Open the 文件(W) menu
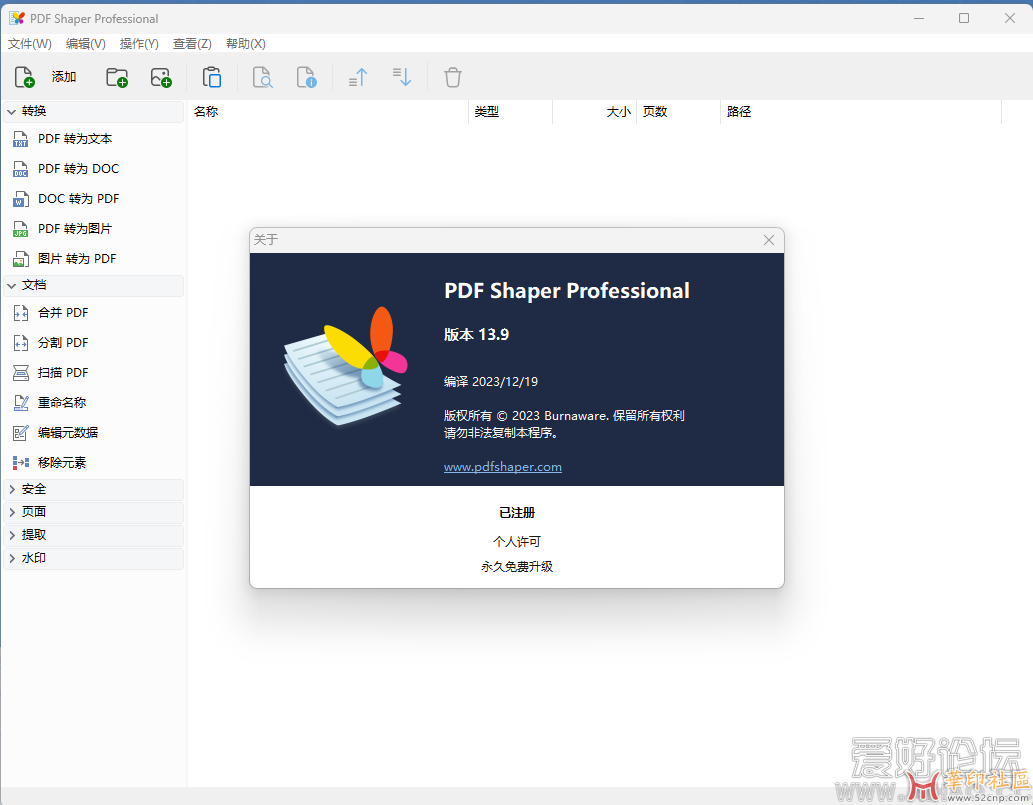The width and height of the screenshot is (1033, 805). 29,44
